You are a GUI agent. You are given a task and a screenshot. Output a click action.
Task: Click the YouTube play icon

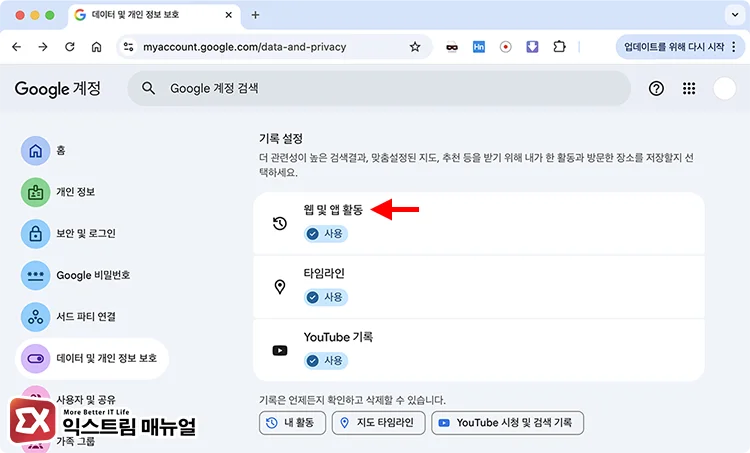tap(280, 350)
